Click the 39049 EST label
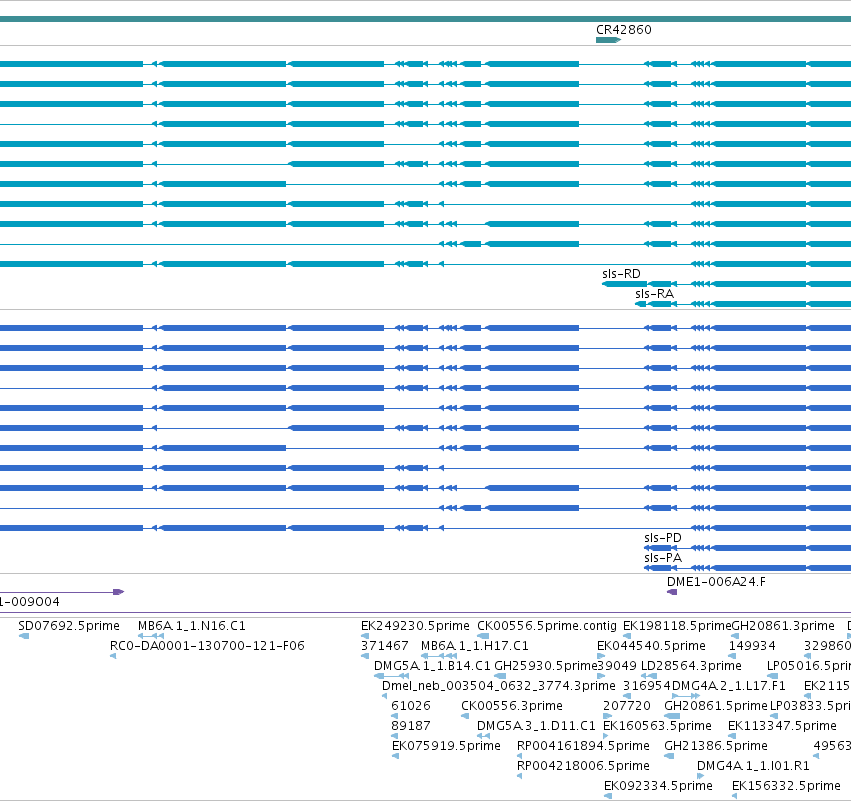The height and width of the screenshot is (801, 851). (x=617, y=666)
